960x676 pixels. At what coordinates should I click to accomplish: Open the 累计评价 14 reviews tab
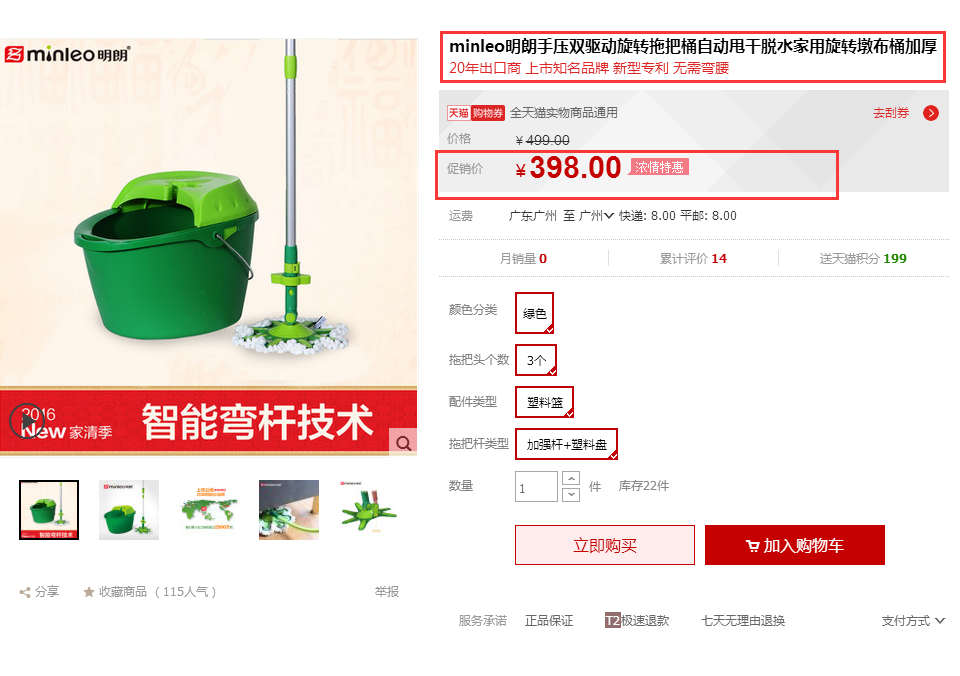693,258
